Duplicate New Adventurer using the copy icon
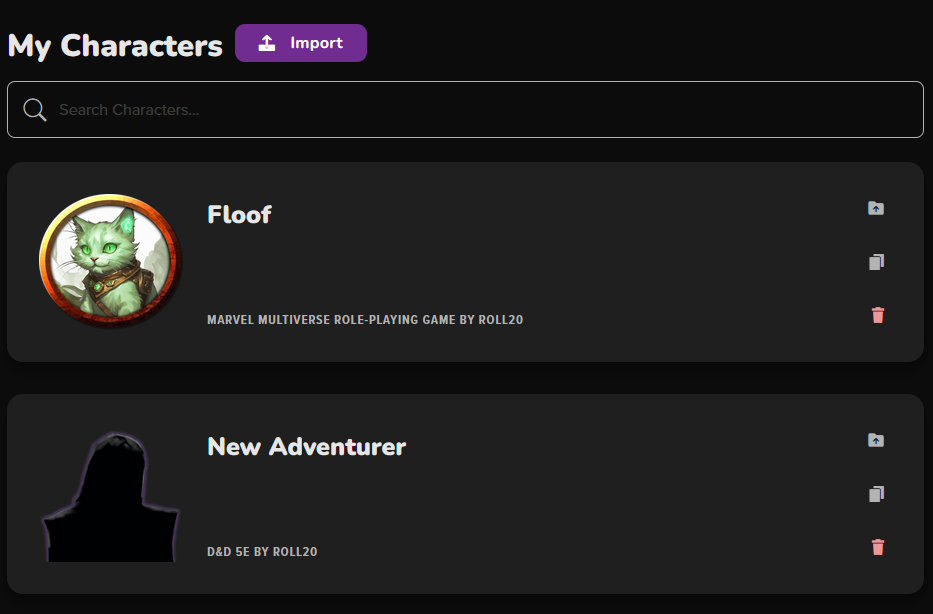 tap(876, 494)
